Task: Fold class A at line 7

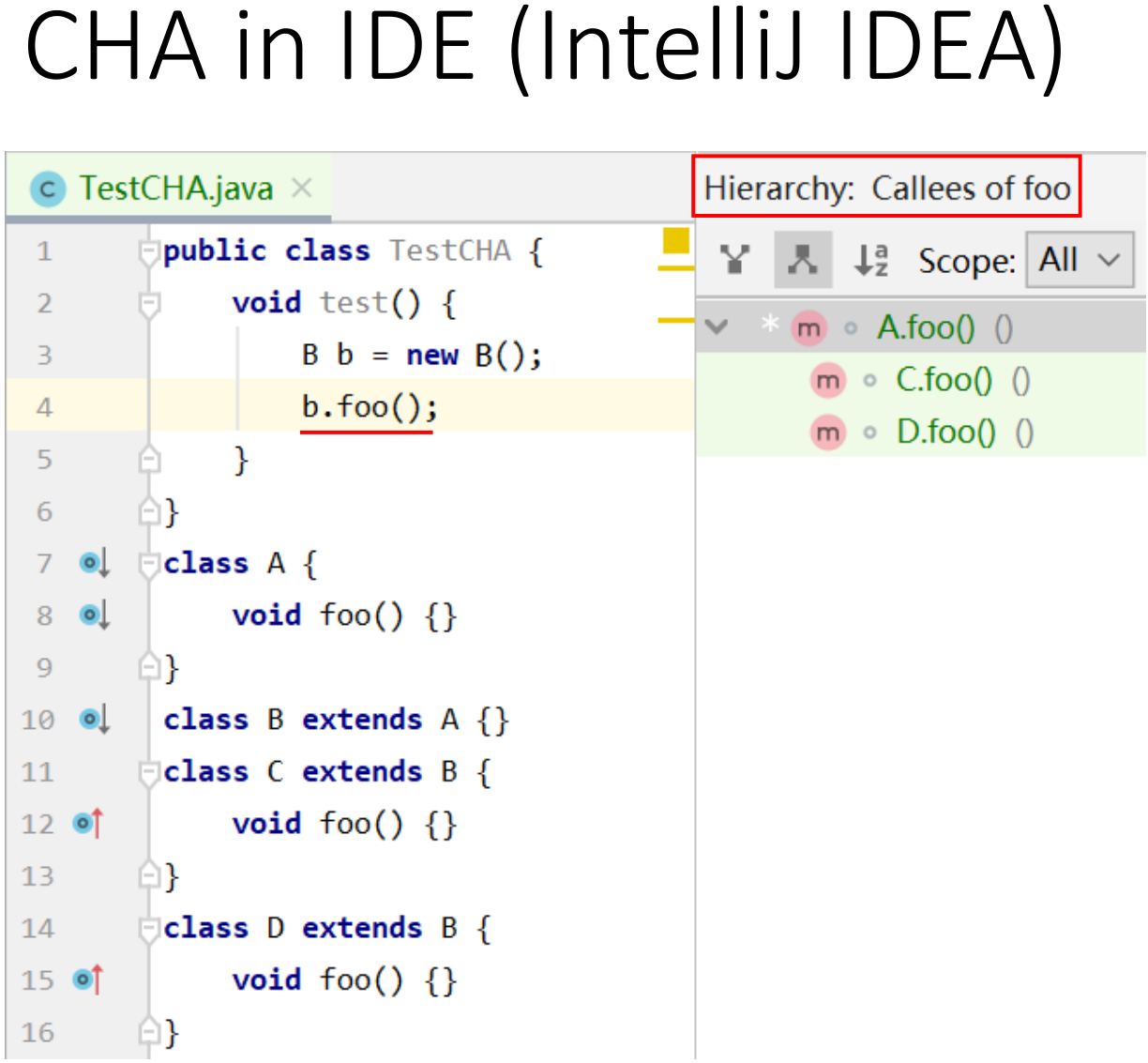Action: click(x=149, y=565)
